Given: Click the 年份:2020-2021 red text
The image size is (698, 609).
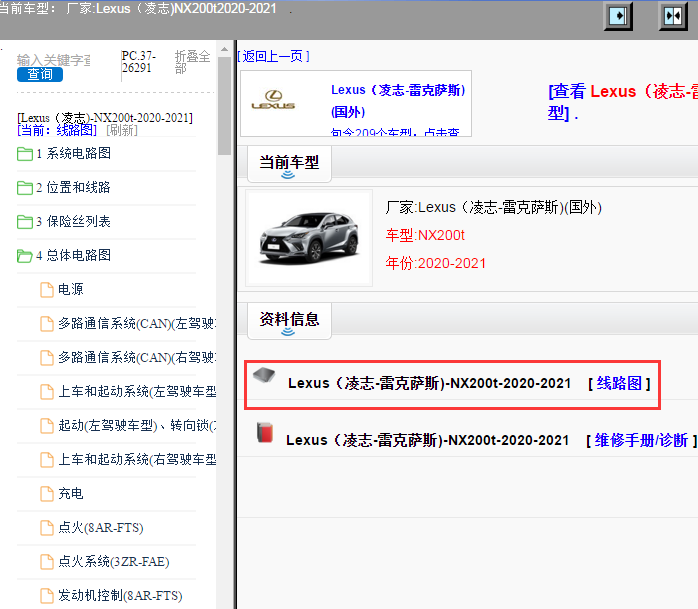Looking at the screenshot, I should [435, 263].
